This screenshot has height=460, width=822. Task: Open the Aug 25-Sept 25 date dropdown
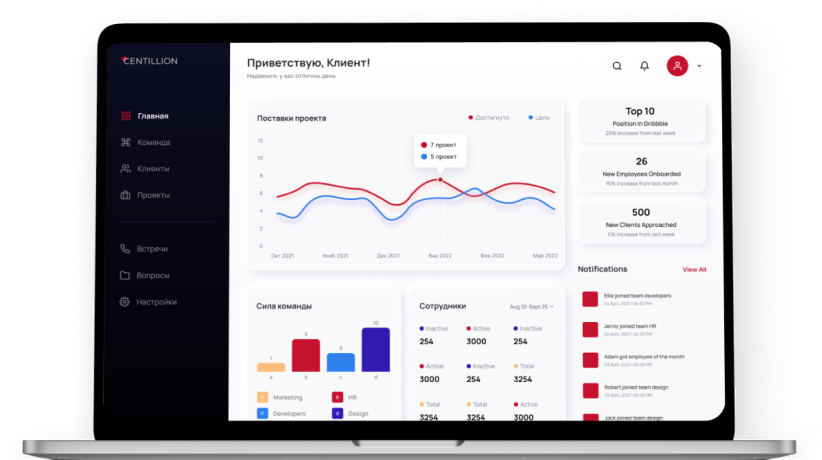point(531,306)
